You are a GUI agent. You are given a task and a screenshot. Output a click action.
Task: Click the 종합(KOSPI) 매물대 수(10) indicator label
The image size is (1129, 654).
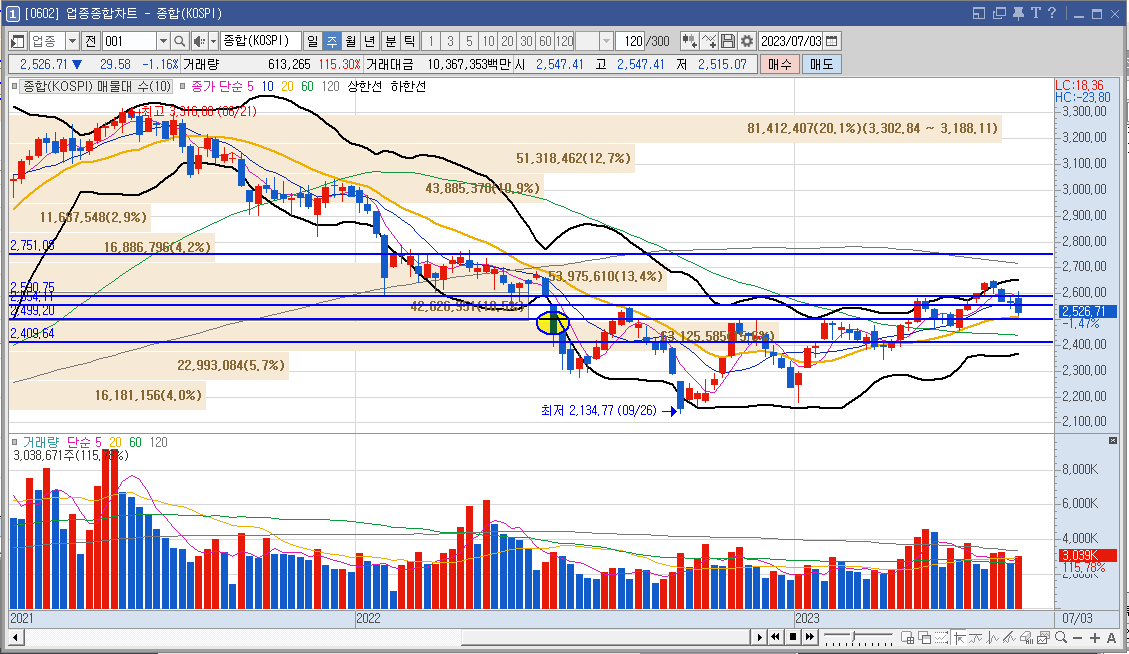coord(97,86)
